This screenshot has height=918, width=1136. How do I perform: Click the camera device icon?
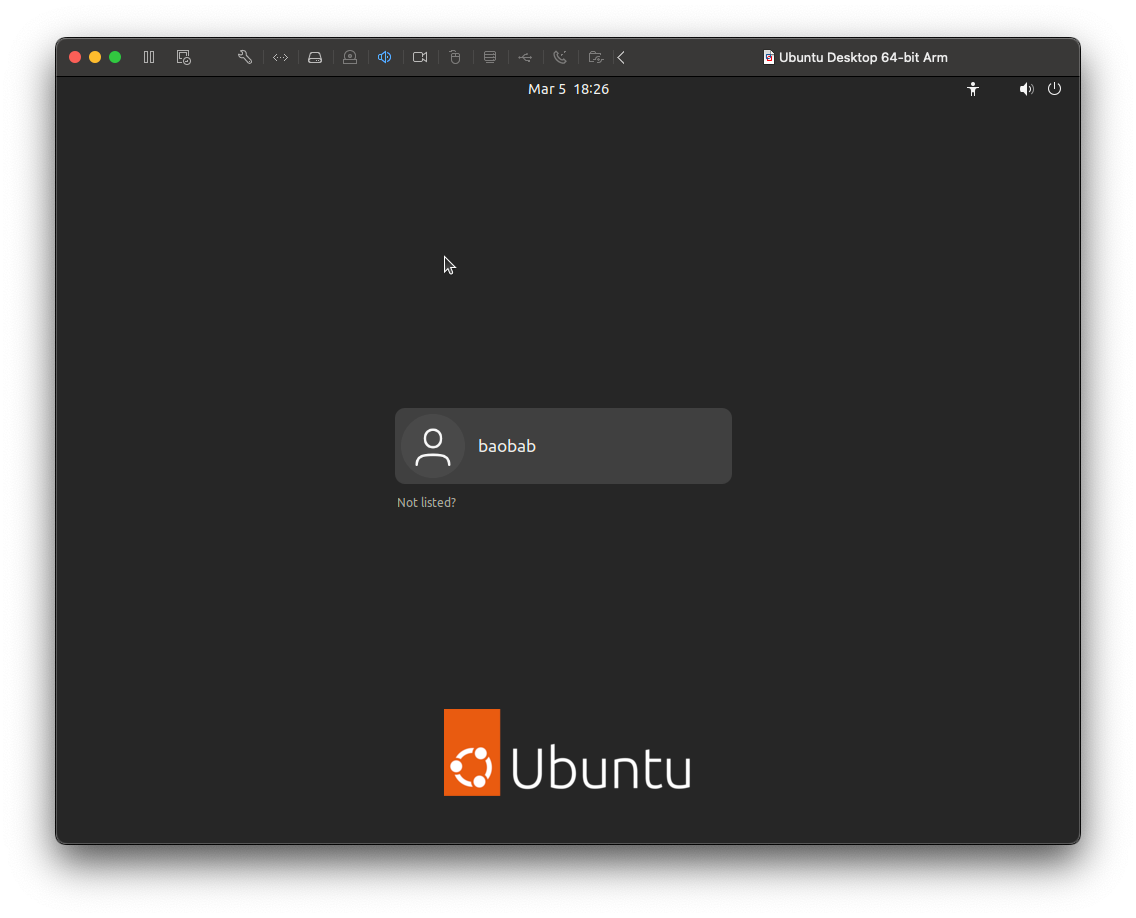420,57
